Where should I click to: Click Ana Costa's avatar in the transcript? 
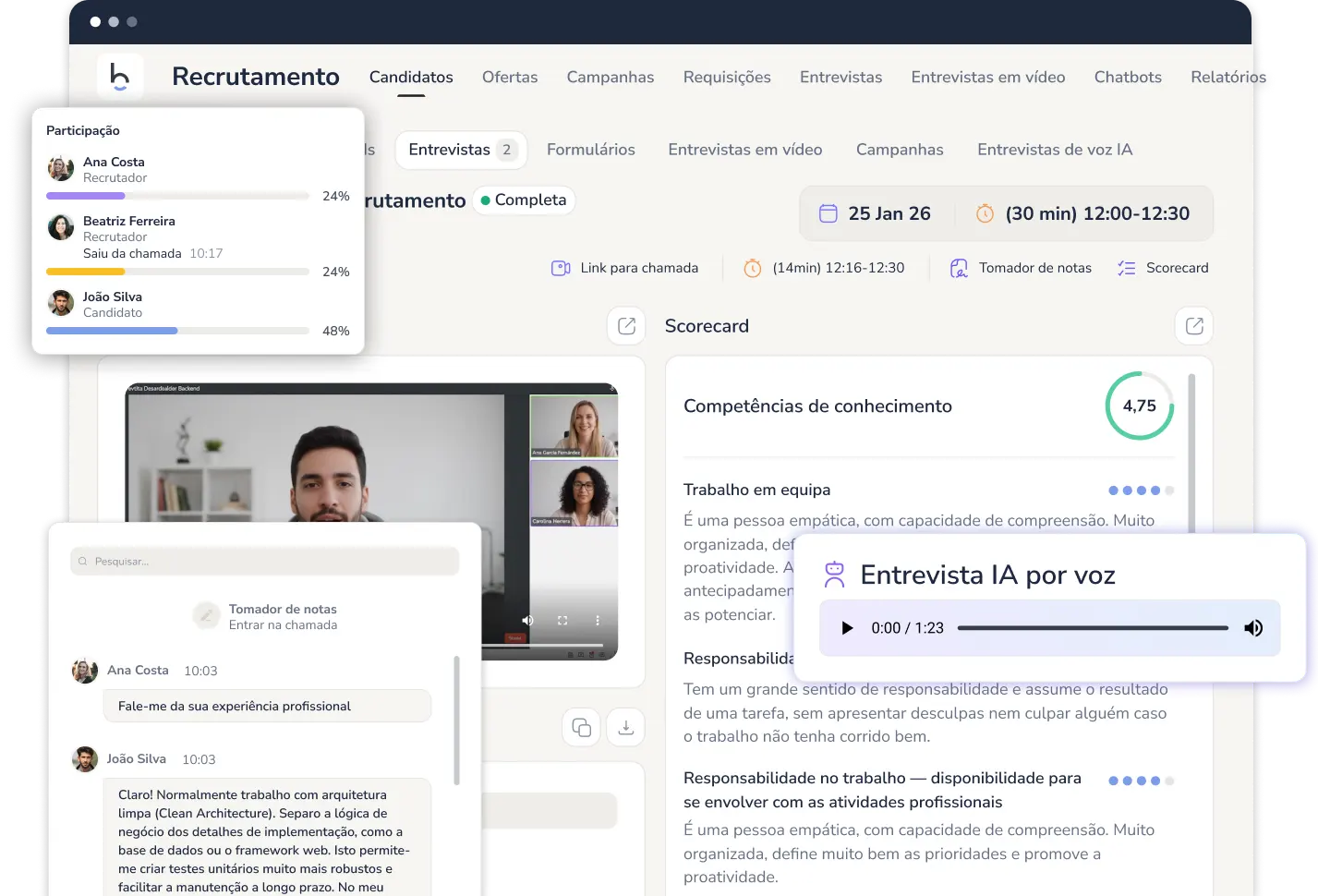[85, 671]
